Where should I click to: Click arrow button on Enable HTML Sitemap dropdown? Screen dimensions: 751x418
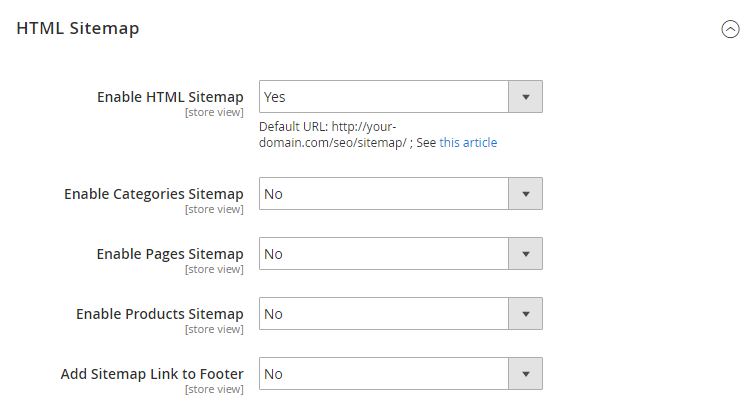tap(525, 97)
